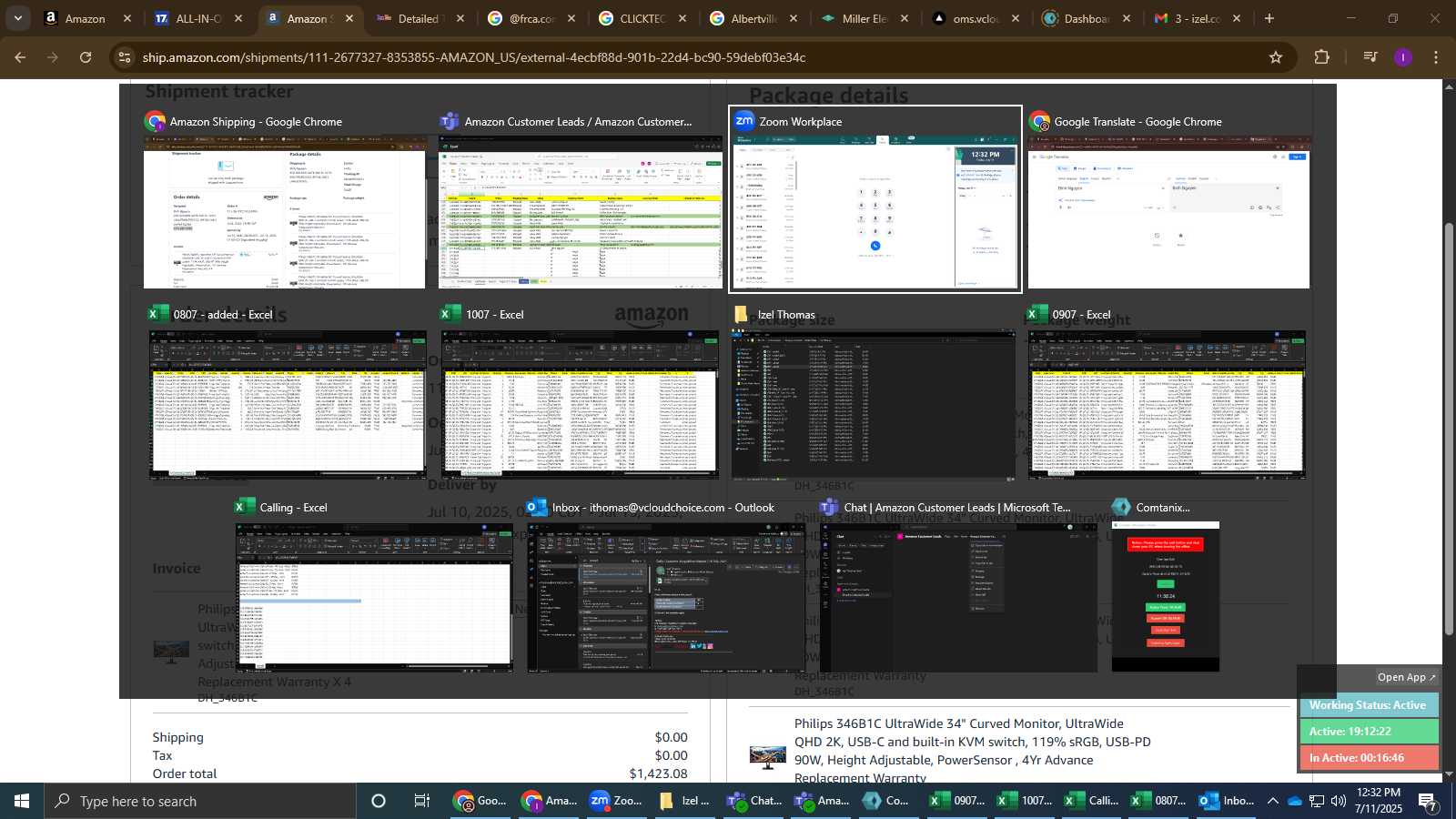
Task: Switch to the oms.vcloud tab
Action: tap(975, 18)
